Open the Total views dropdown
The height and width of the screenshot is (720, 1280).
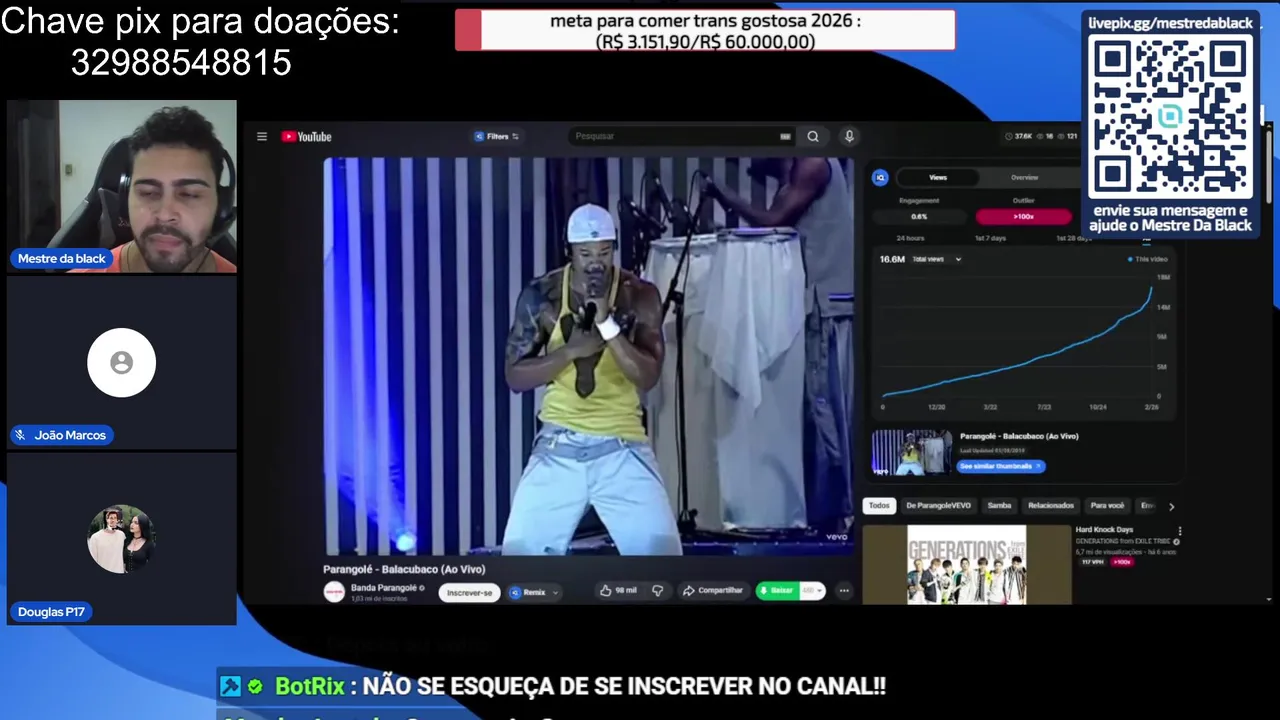point(936,259)
